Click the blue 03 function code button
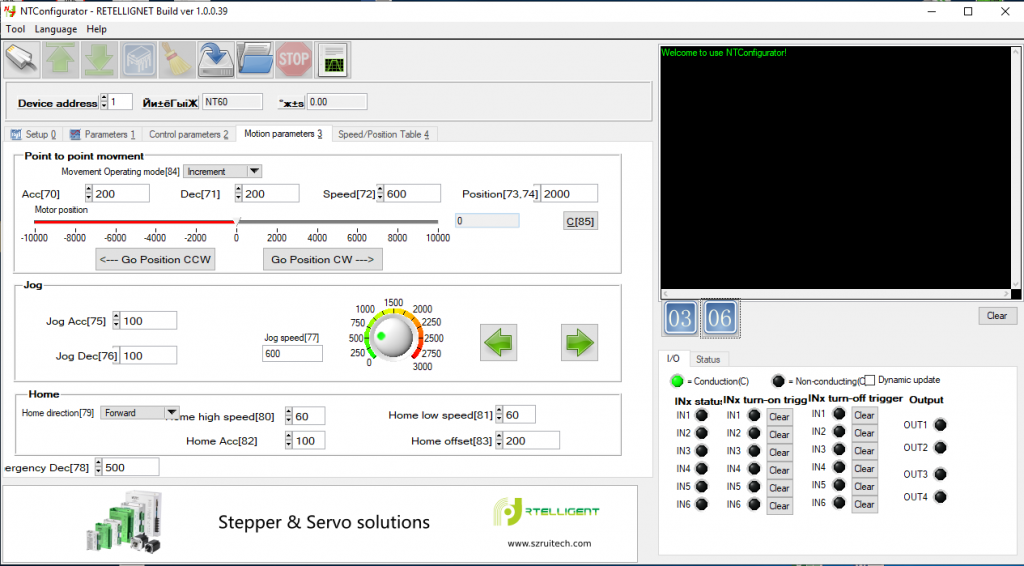The height and width of the screenshot is (566, 1024). pos(680,319)
